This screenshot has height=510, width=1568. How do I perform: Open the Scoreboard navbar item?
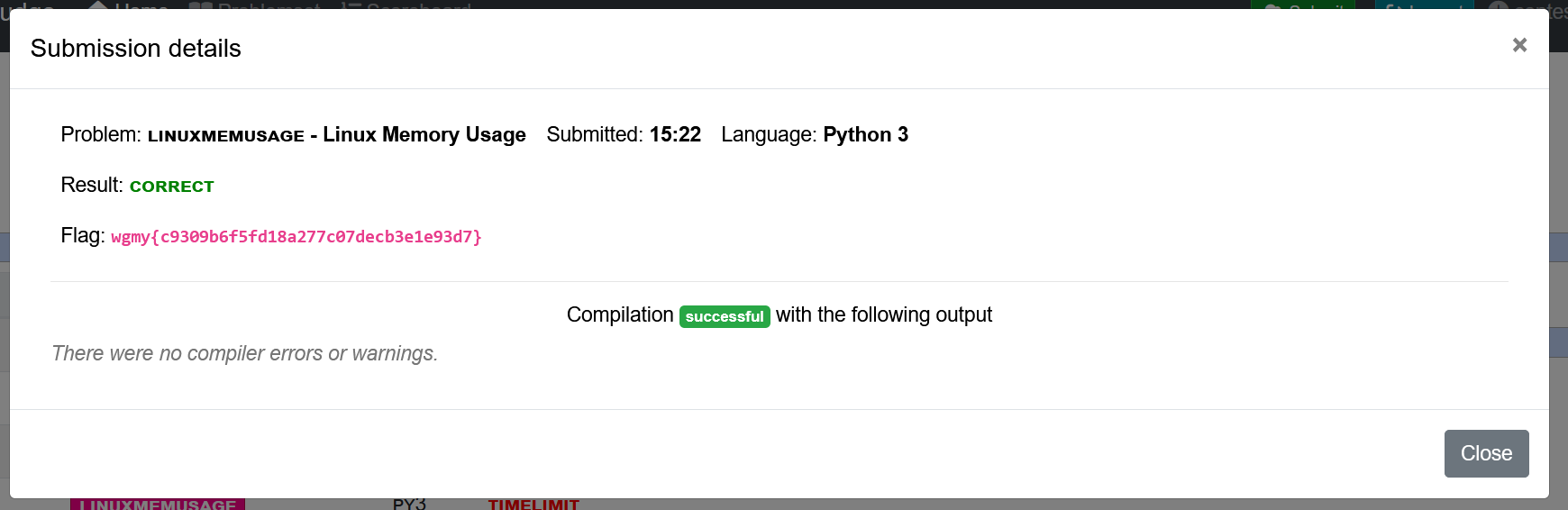(x=407, y=5)
